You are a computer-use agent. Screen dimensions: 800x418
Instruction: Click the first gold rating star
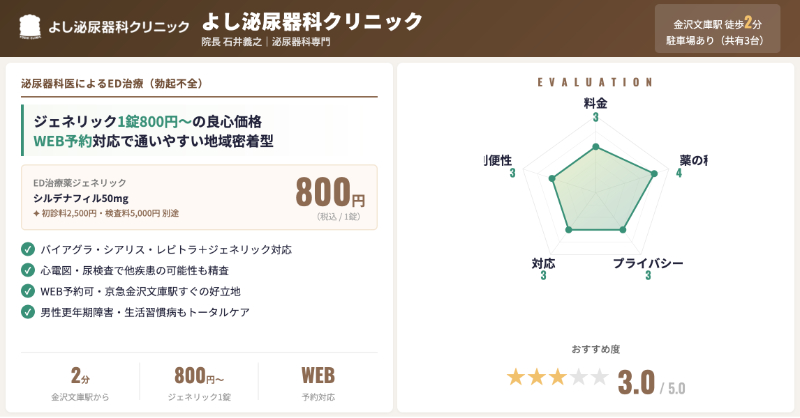tap(516, 378)
